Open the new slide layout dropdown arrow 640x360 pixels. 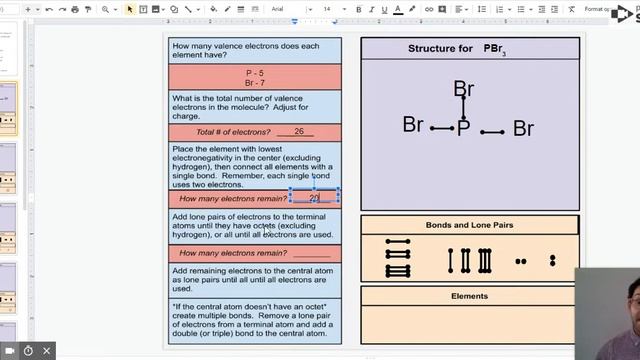coord(38,9)
